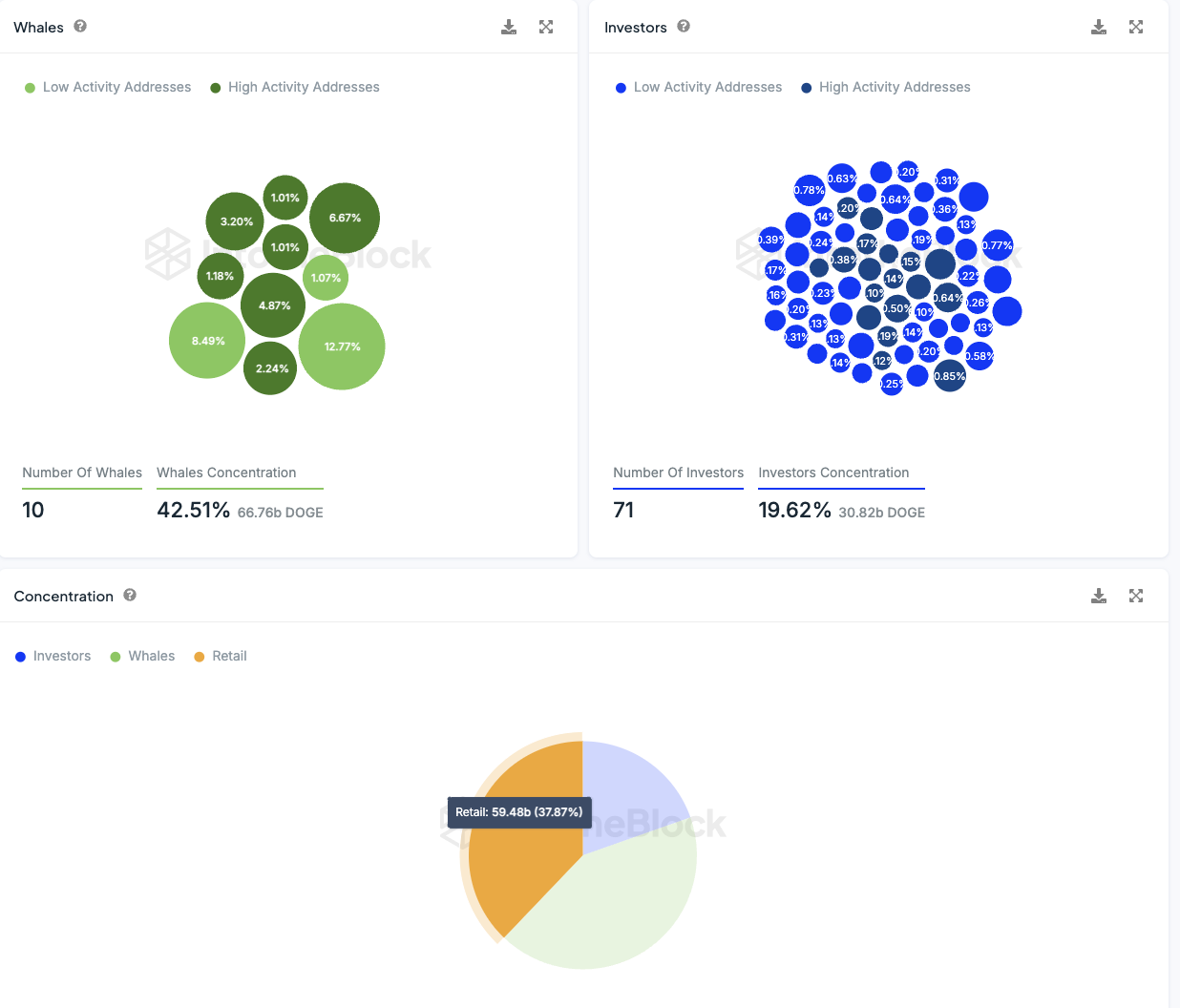This screenshot has height=1008, width=1180.
Task: Download the Whales chart data
Action: tap(509, 27)
